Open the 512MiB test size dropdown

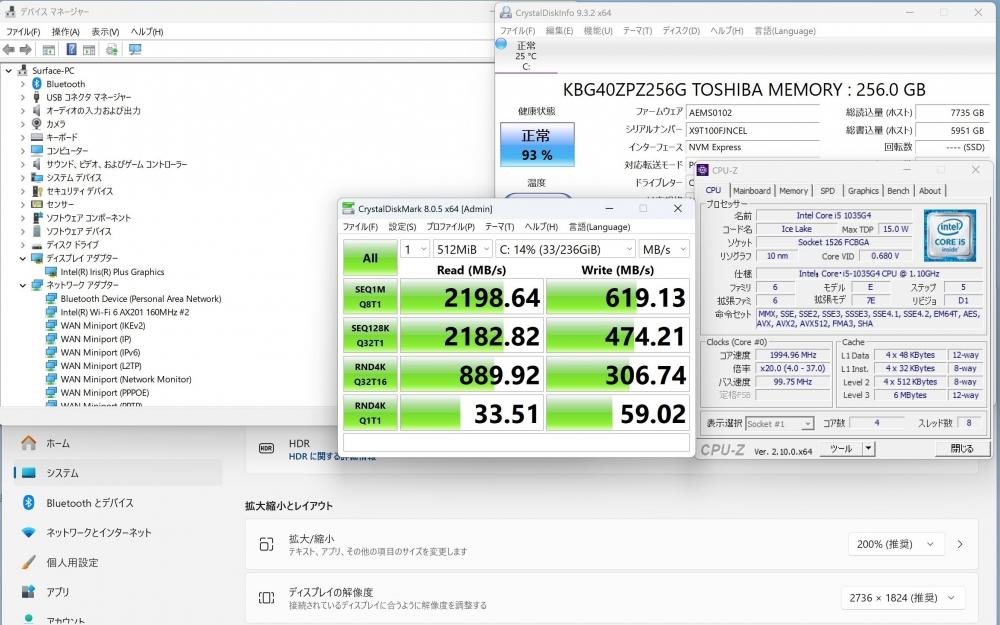click(x=462, y=249)
